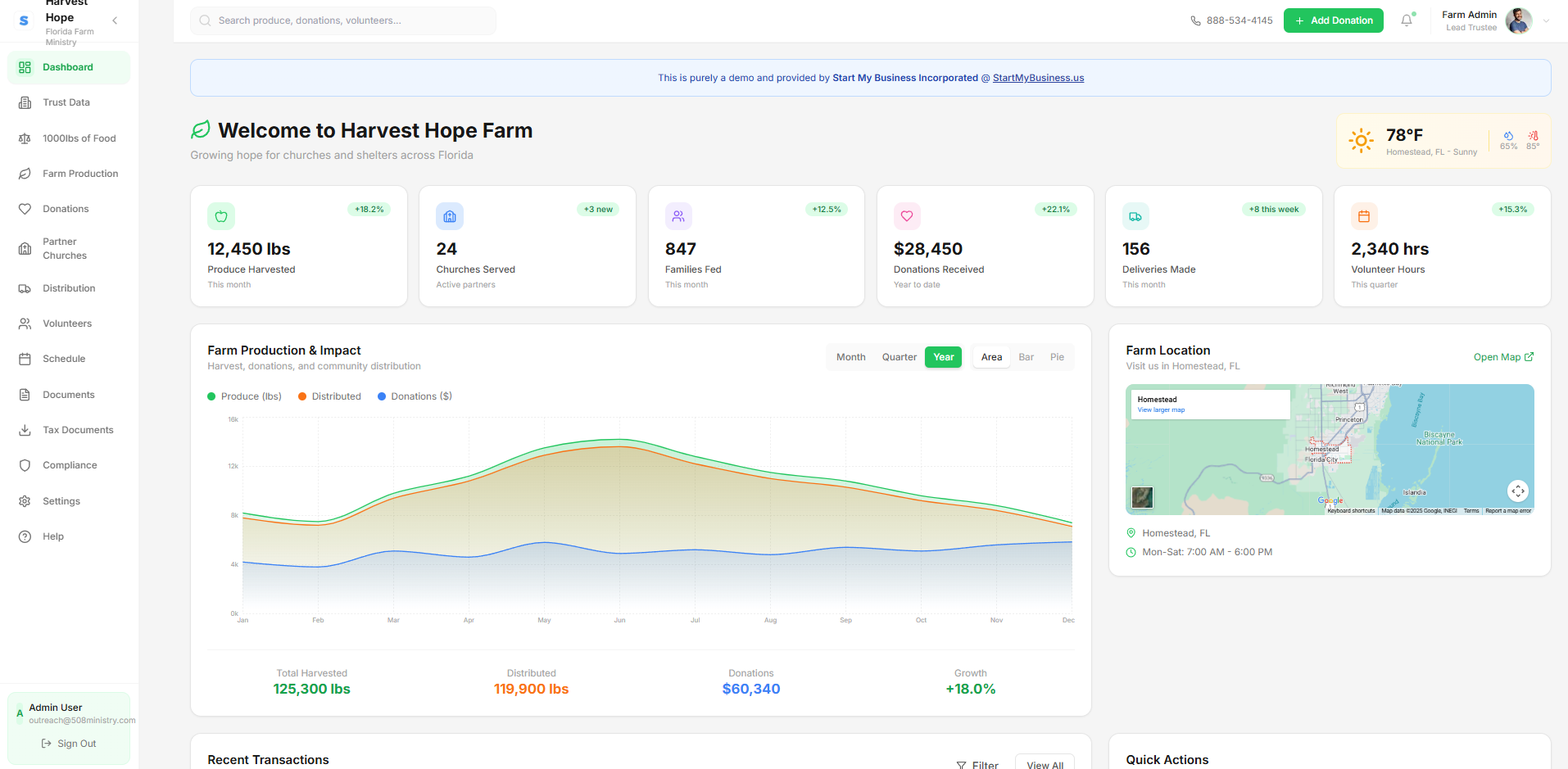Click the 125,300 lbs Total Harvested value

pyautogui.click(x=311, y=689)
